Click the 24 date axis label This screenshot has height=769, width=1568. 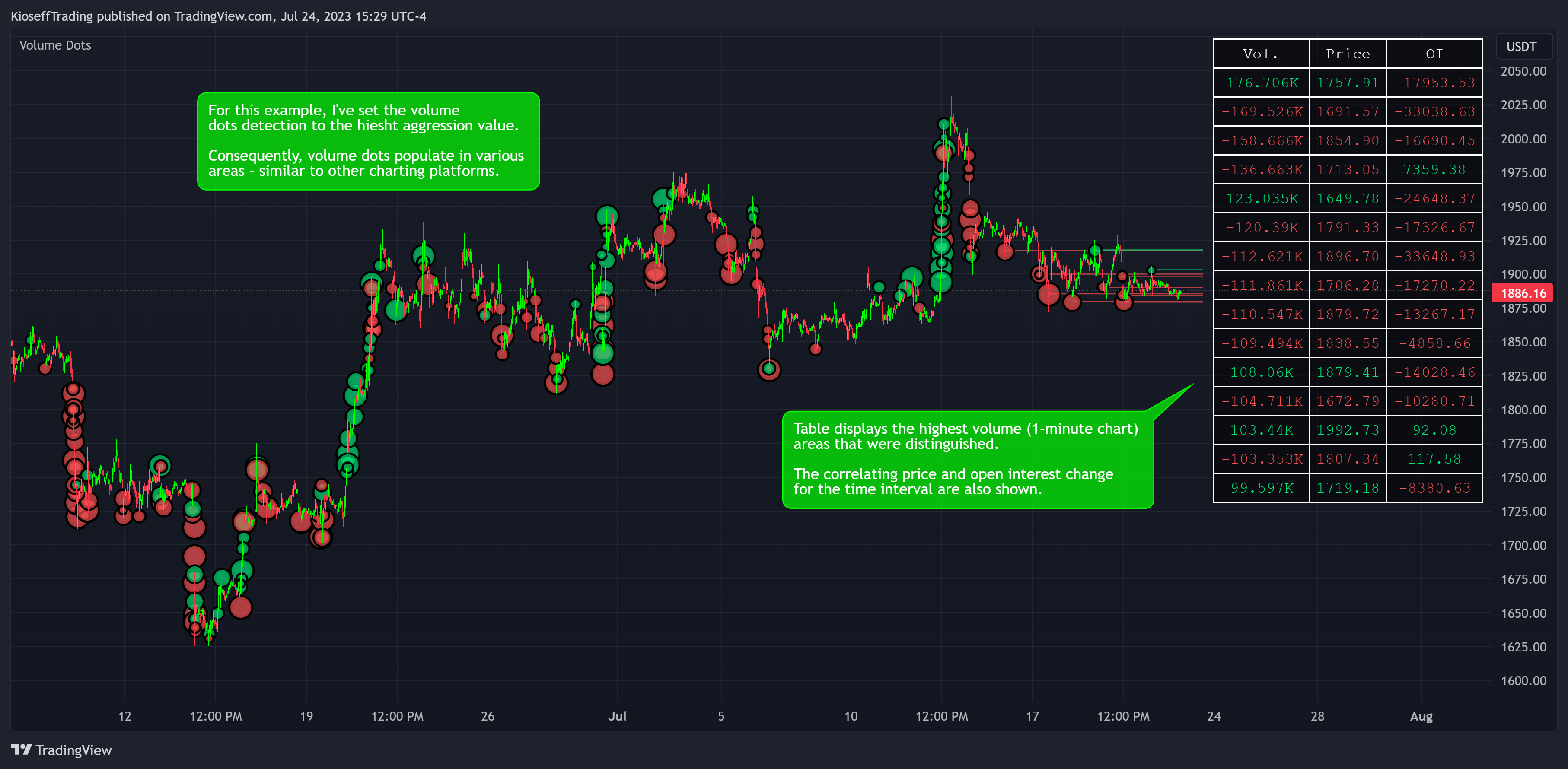(x=1214, y=716)
